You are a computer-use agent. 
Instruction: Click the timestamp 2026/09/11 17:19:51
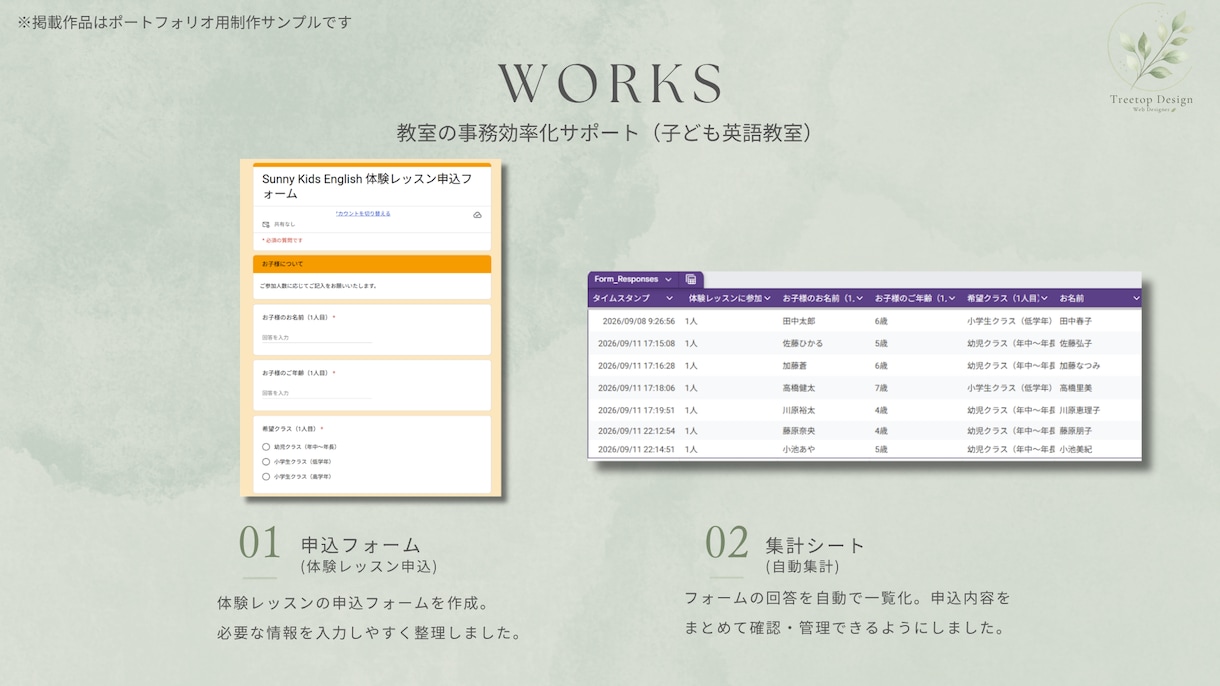click(x=636, y=410)
